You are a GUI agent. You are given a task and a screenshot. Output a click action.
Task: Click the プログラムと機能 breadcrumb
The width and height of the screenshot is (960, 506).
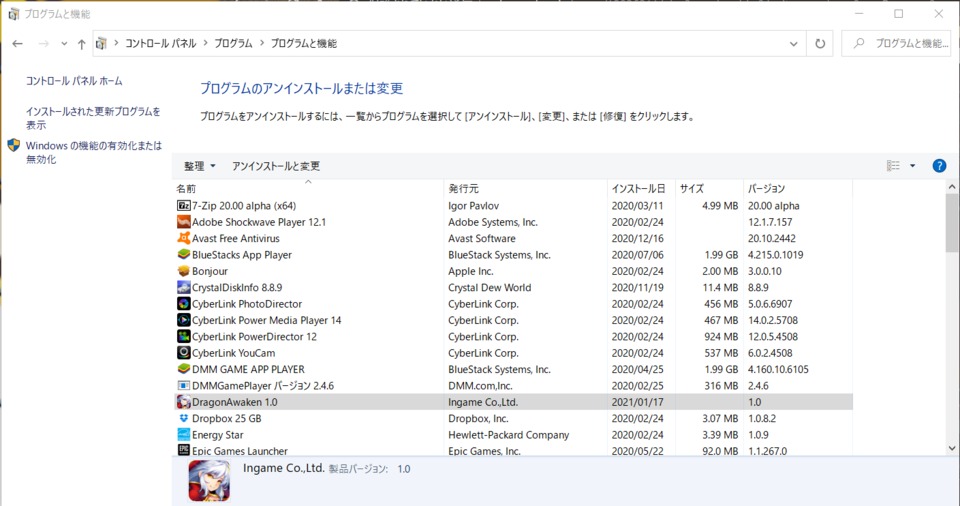[304, 43]
